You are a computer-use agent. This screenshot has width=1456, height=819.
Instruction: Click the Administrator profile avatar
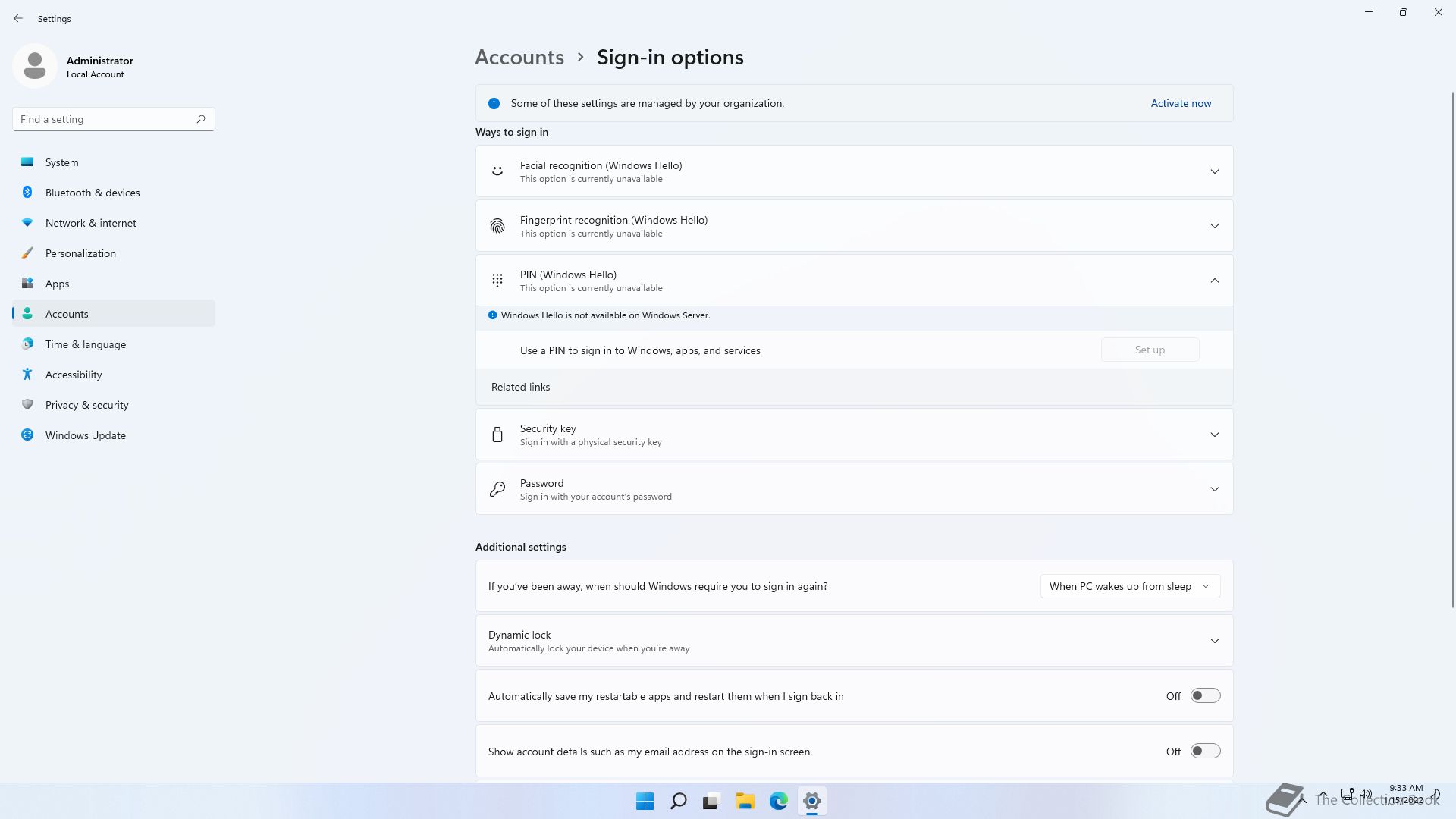click(35, 66)
